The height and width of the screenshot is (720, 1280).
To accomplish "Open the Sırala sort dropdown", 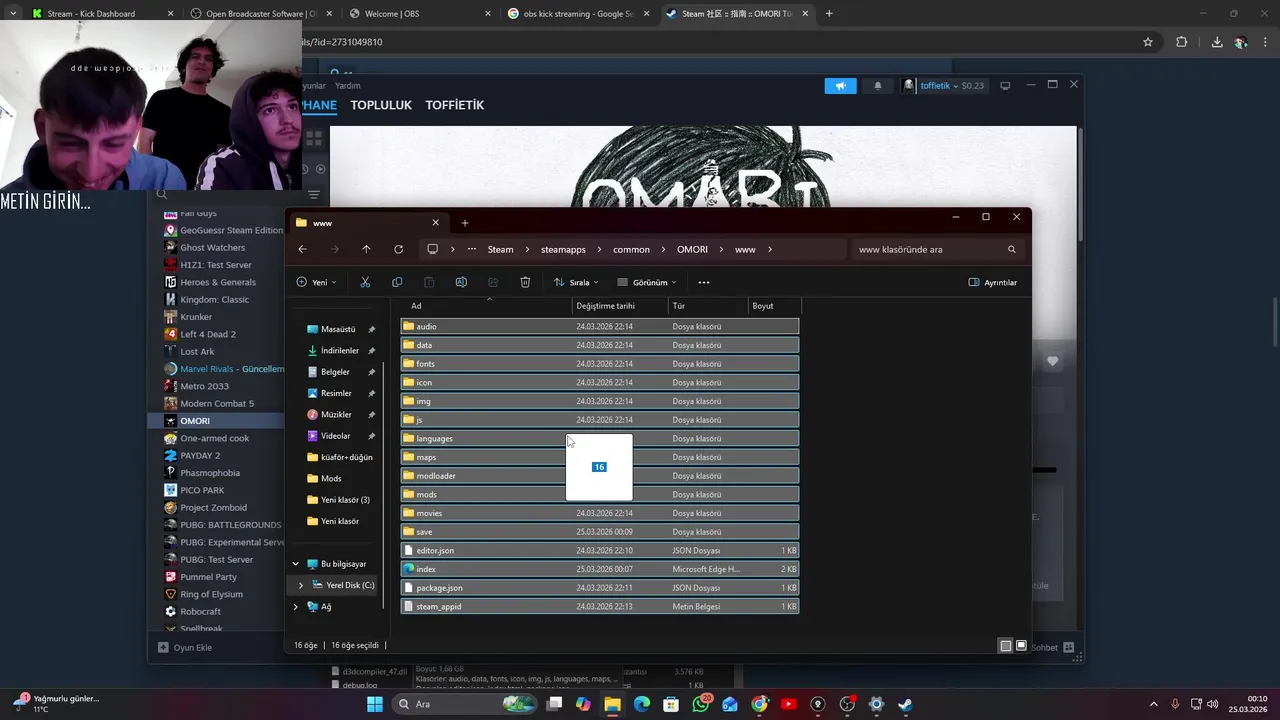I will [577, 282].
